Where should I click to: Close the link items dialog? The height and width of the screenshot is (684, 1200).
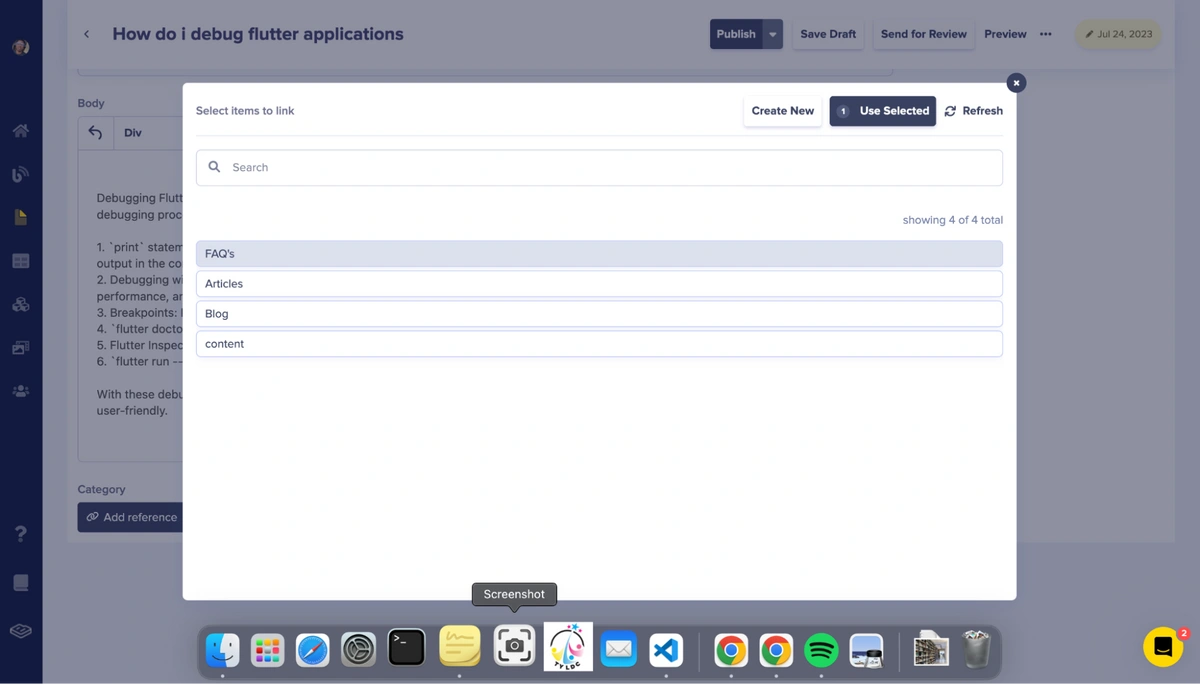click(x=1016, y=83)
